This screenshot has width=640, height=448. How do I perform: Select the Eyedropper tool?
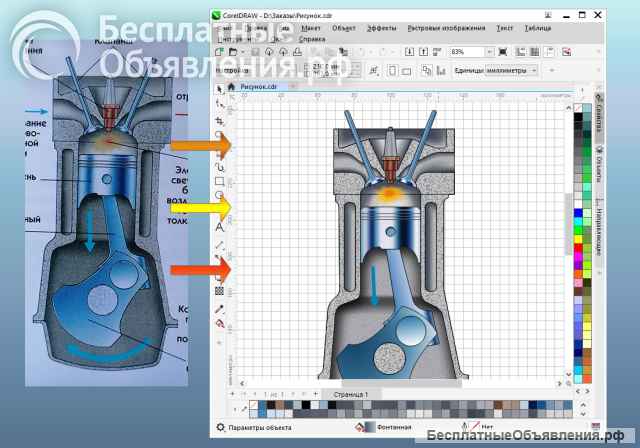[220, 309]
